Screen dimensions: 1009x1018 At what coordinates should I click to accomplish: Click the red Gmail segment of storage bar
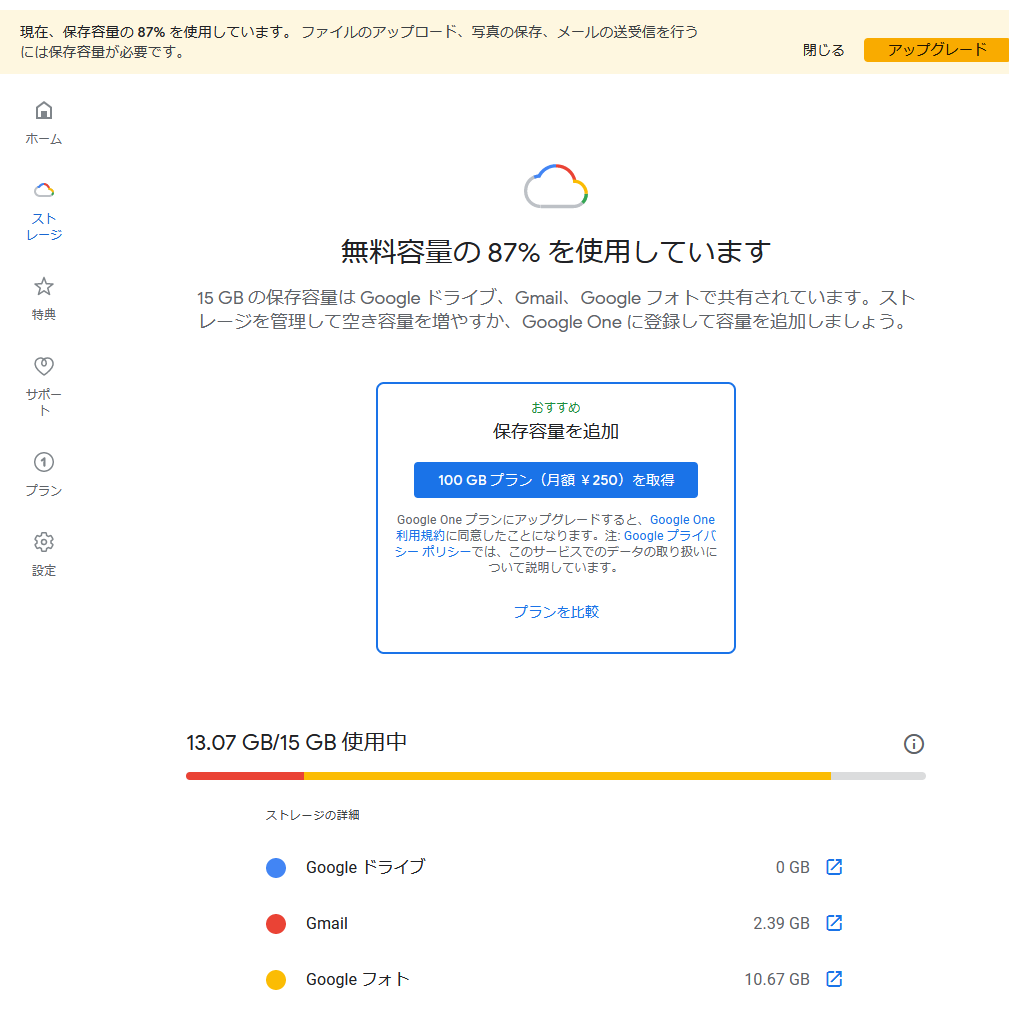coord(245,776)
